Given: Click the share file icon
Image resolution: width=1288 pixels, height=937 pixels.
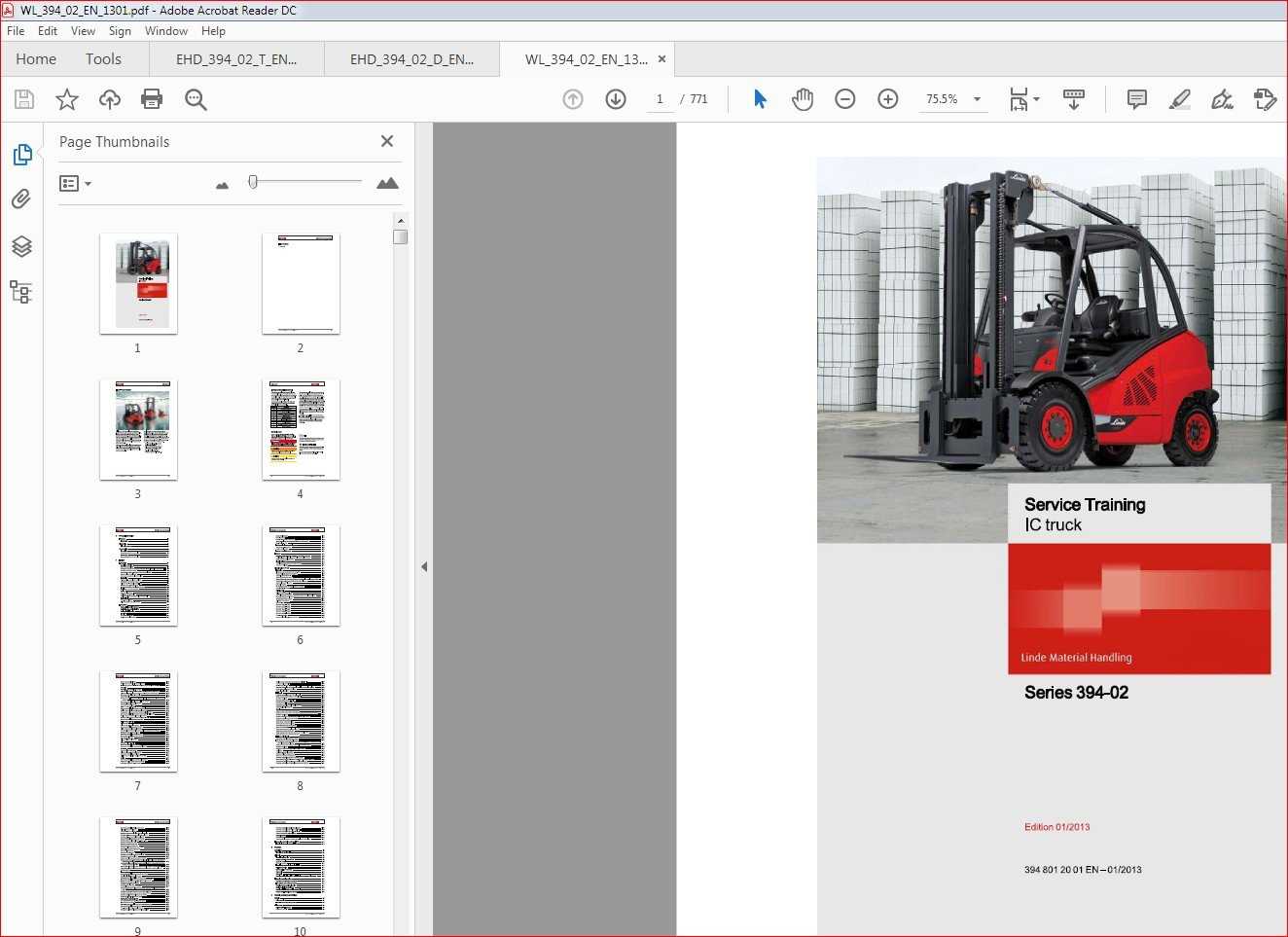Looking at the screenshot, I should [x=1265, y=99].
